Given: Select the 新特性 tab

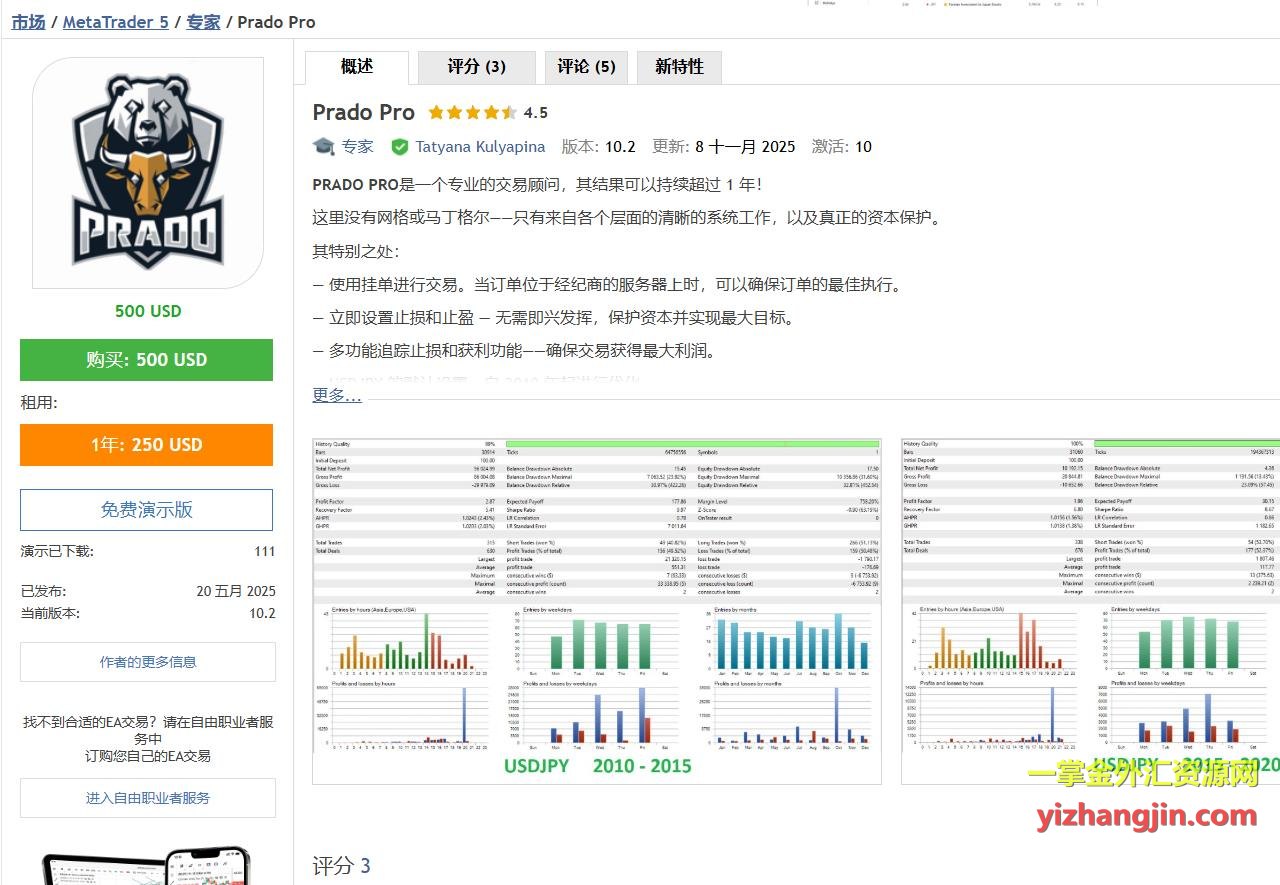Looking at the screenshot, I should tap(679, 67).
